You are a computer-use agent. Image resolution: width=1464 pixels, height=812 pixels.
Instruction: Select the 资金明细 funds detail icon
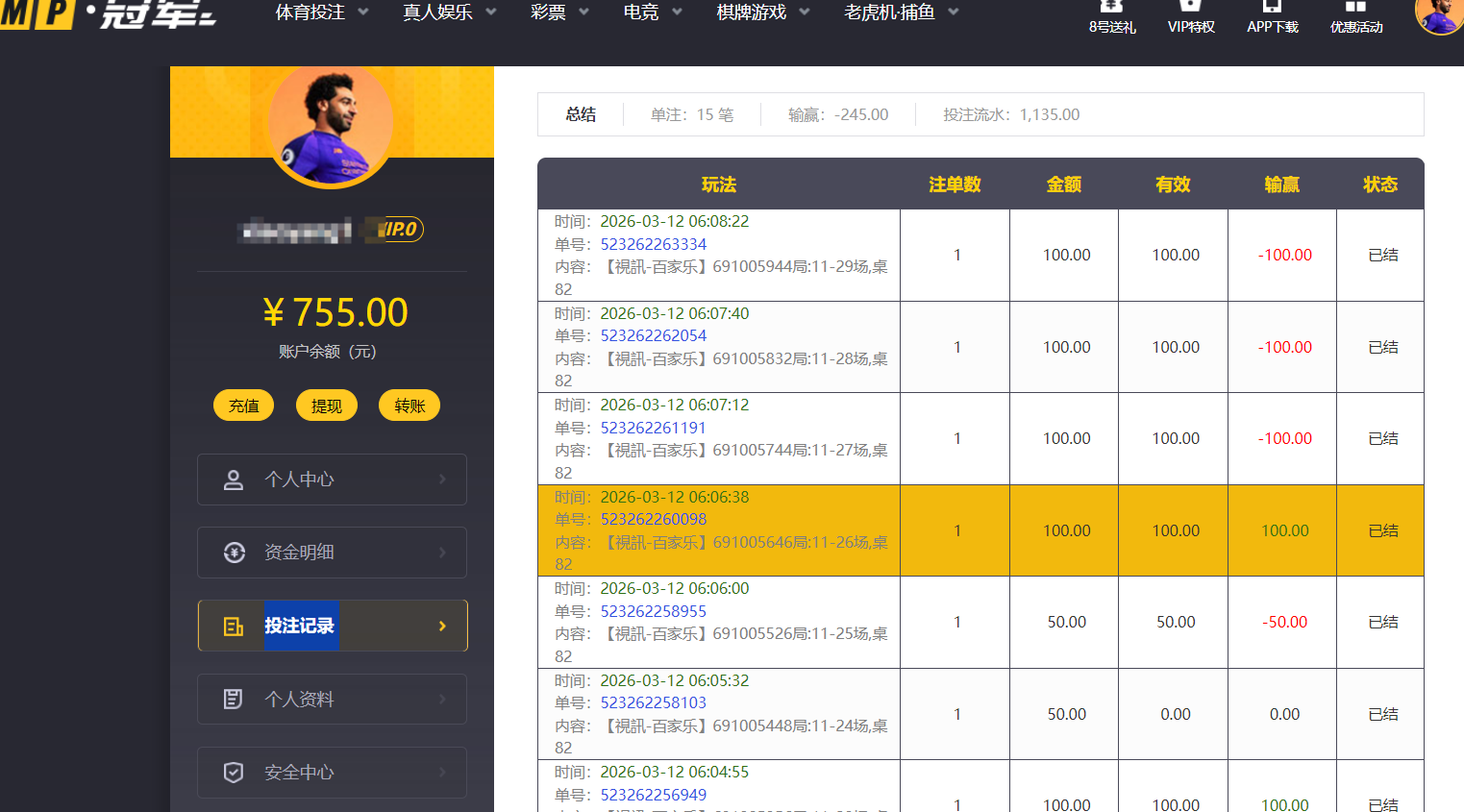(x=234, y=553)
